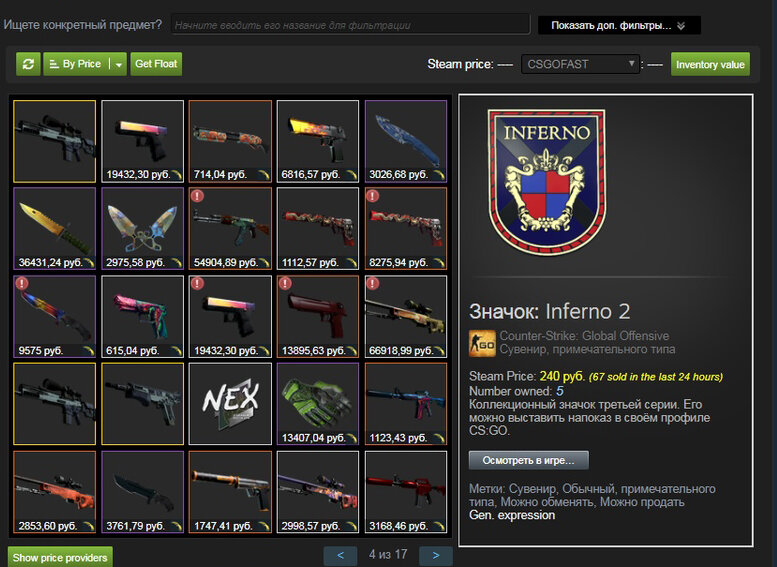Viewport: 777px width, 567px height.
Task: Select the bayonet priced 36431,24 руб.
Action: pyautogui.click(x=55, y=229)
